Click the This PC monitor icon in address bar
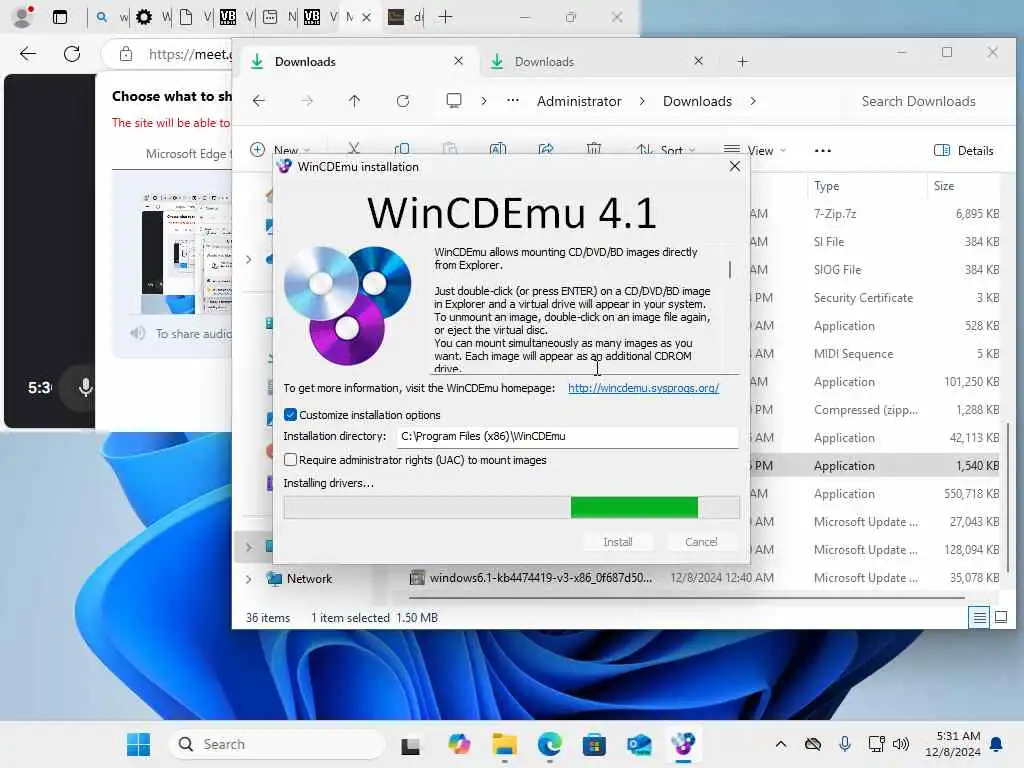The width and height of the screenshot is (1024, 768). click(454, 101)
